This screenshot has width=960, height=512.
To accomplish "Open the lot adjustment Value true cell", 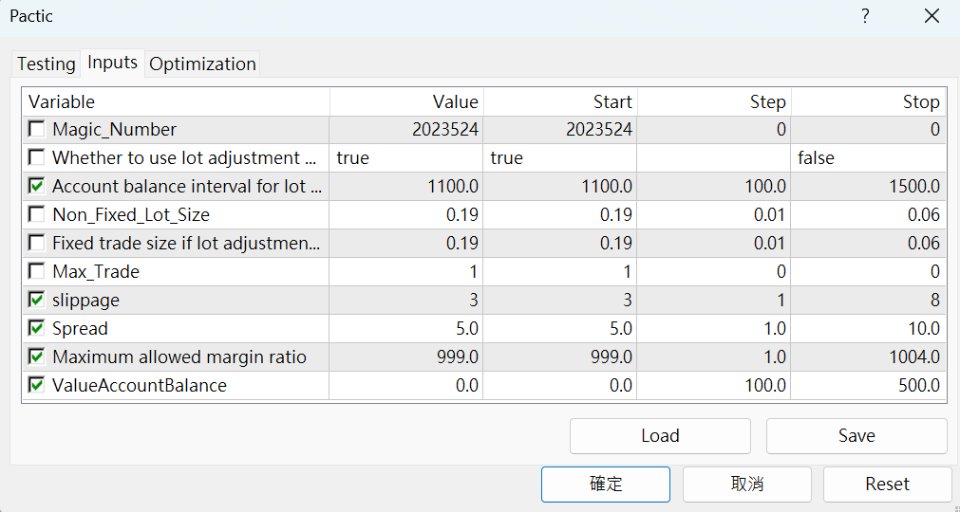I will 407,158.
